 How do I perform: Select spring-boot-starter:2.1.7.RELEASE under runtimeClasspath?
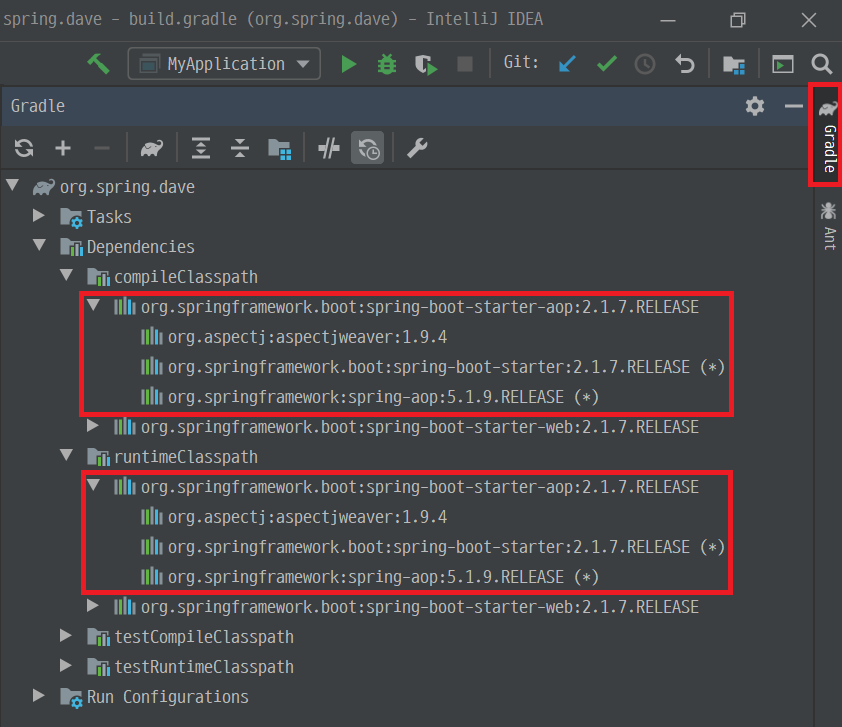446,547
